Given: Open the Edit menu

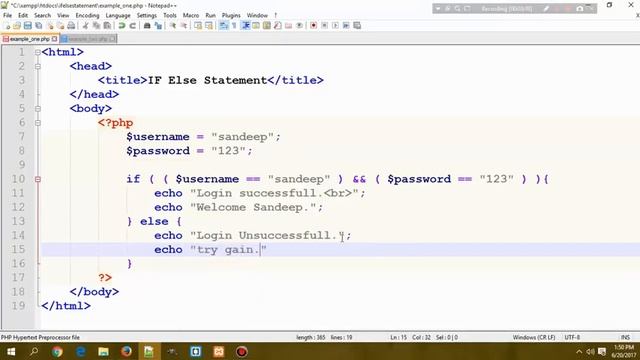Looking at the screenshot, I should tap(23, 16).
